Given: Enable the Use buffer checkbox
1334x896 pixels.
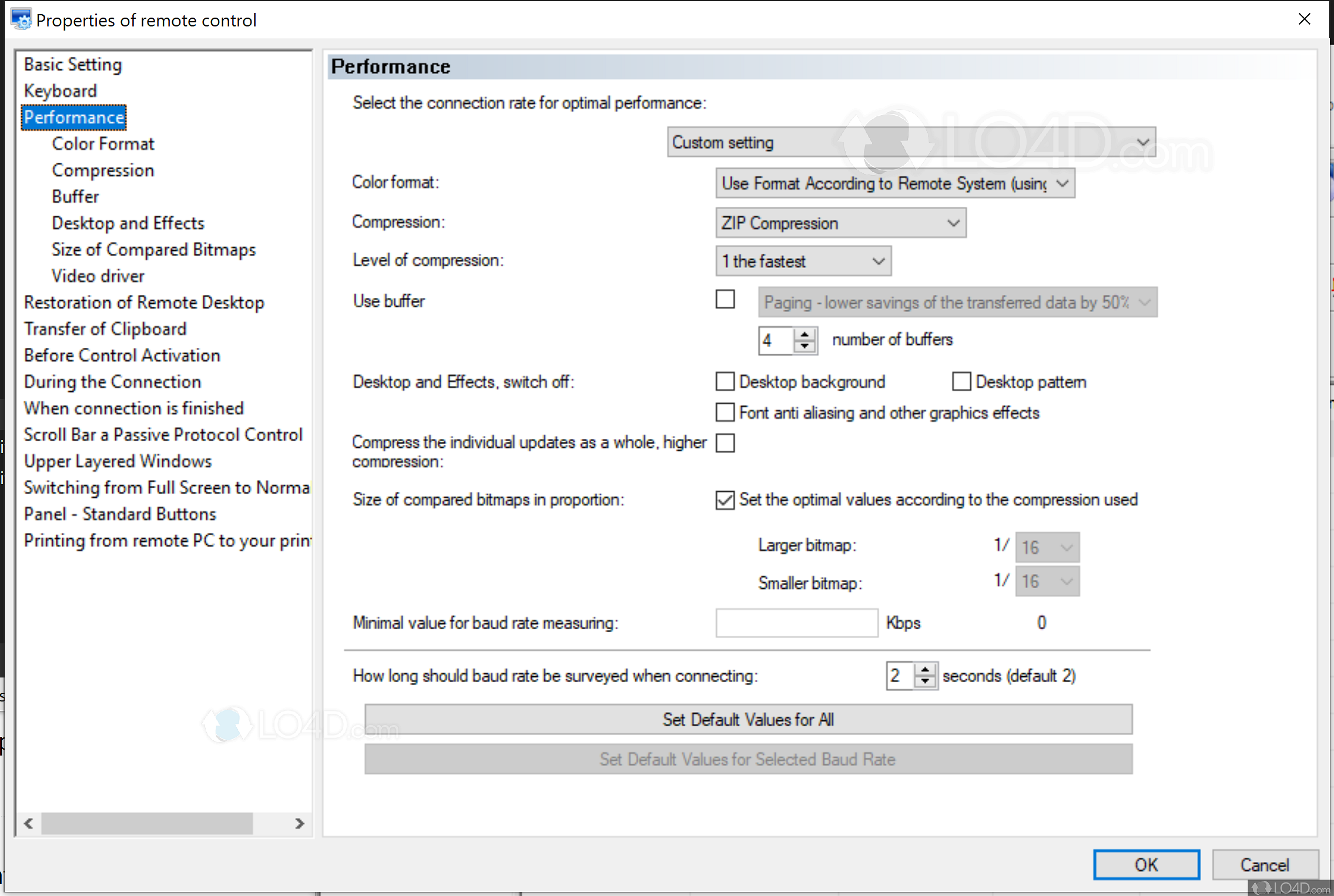Looking at the screenshot, I should click(725, 300).
